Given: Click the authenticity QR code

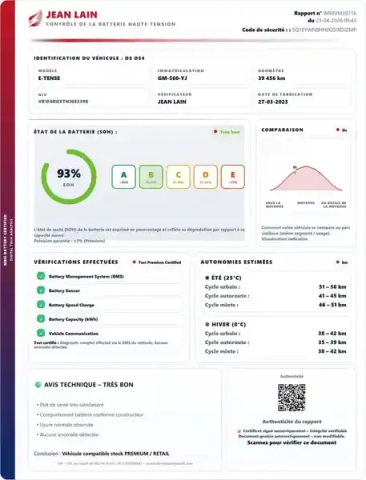Looking at the screenshot, I should tap(292, 397).
